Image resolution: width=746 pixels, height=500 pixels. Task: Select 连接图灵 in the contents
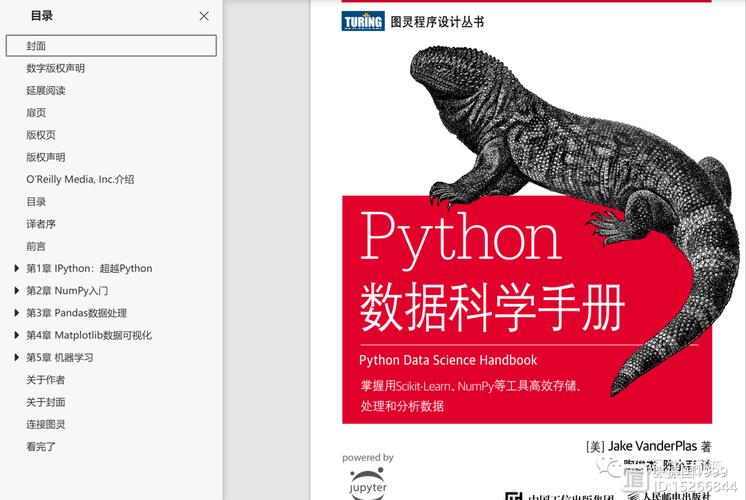46,424
